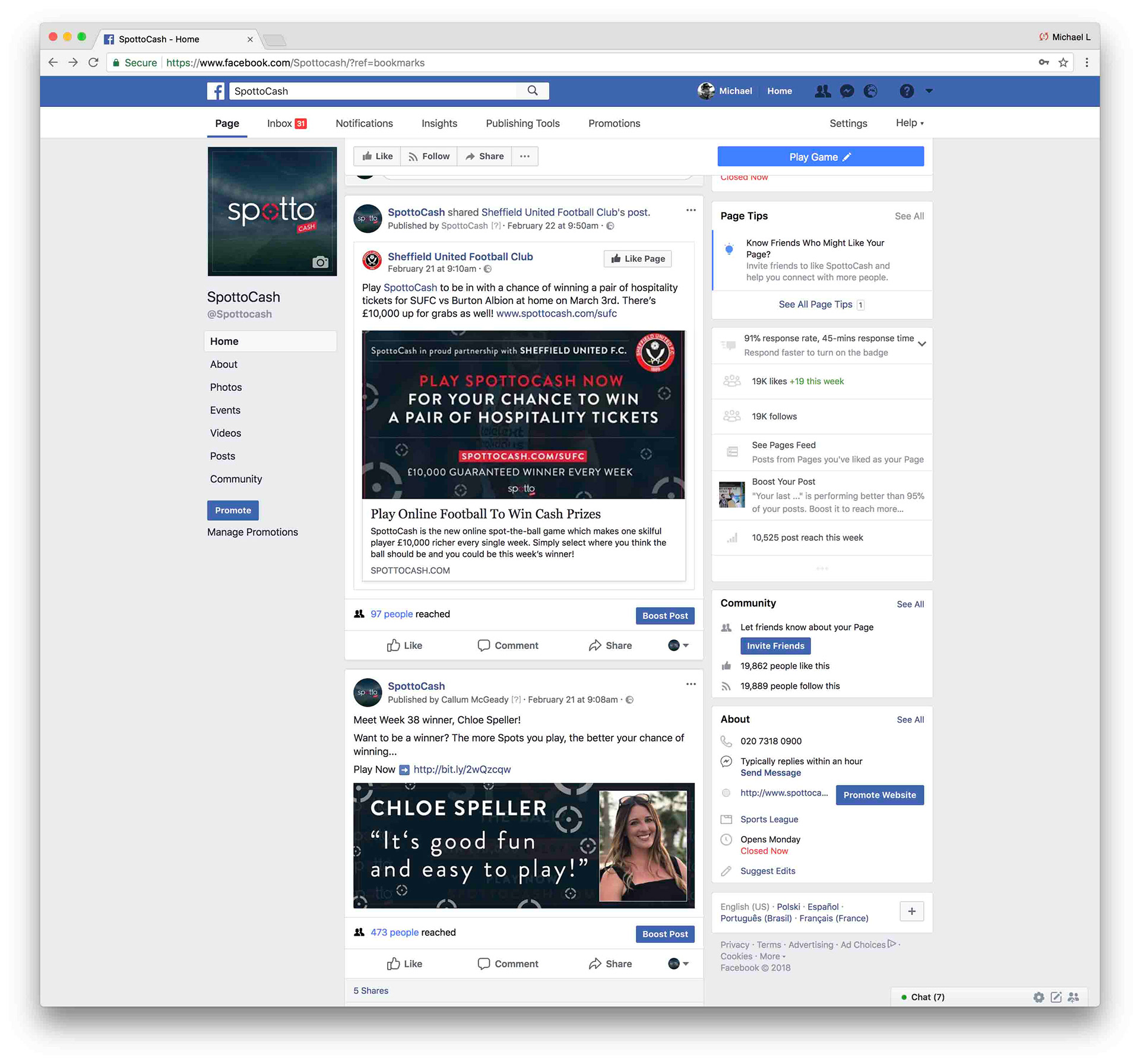Image resolution: width=1140 pixels, height=1064 pixels.
Task: Open Friend Requests icon in top bar
Action: point(822,91)
